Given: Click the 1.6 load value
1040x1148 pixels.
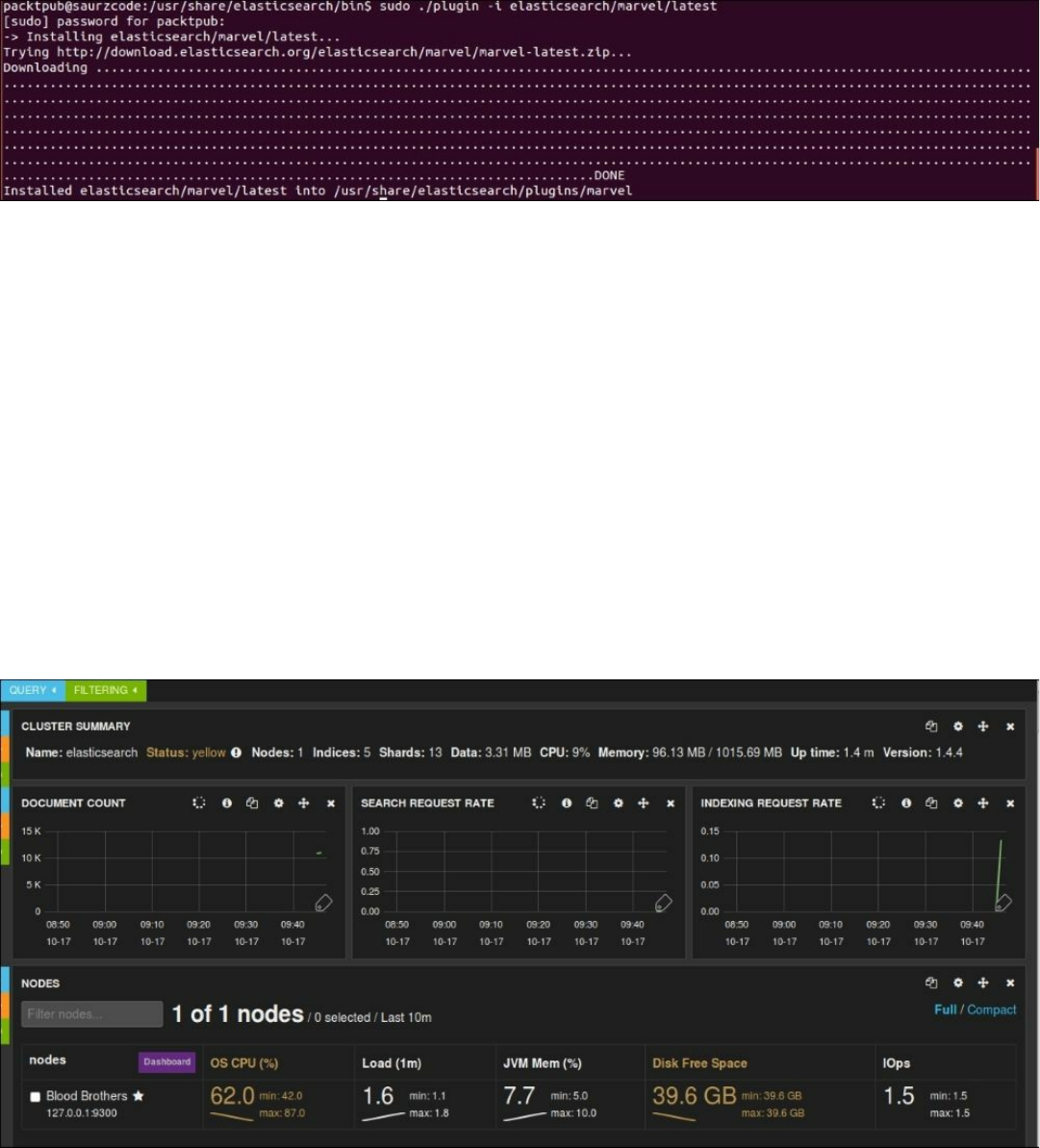Looking at the screenshot, I should click(378, 1096).
